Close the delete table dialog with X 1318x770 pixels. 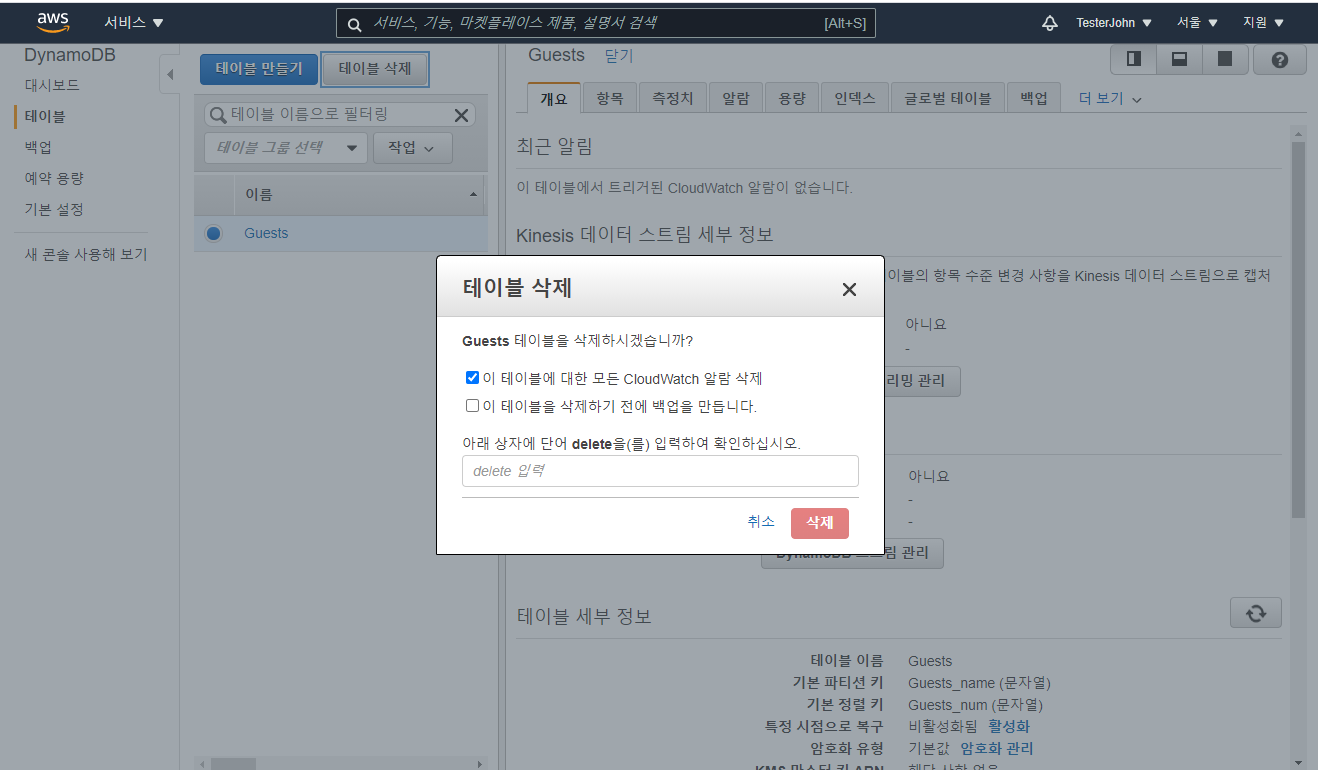(x=849, y=289)
